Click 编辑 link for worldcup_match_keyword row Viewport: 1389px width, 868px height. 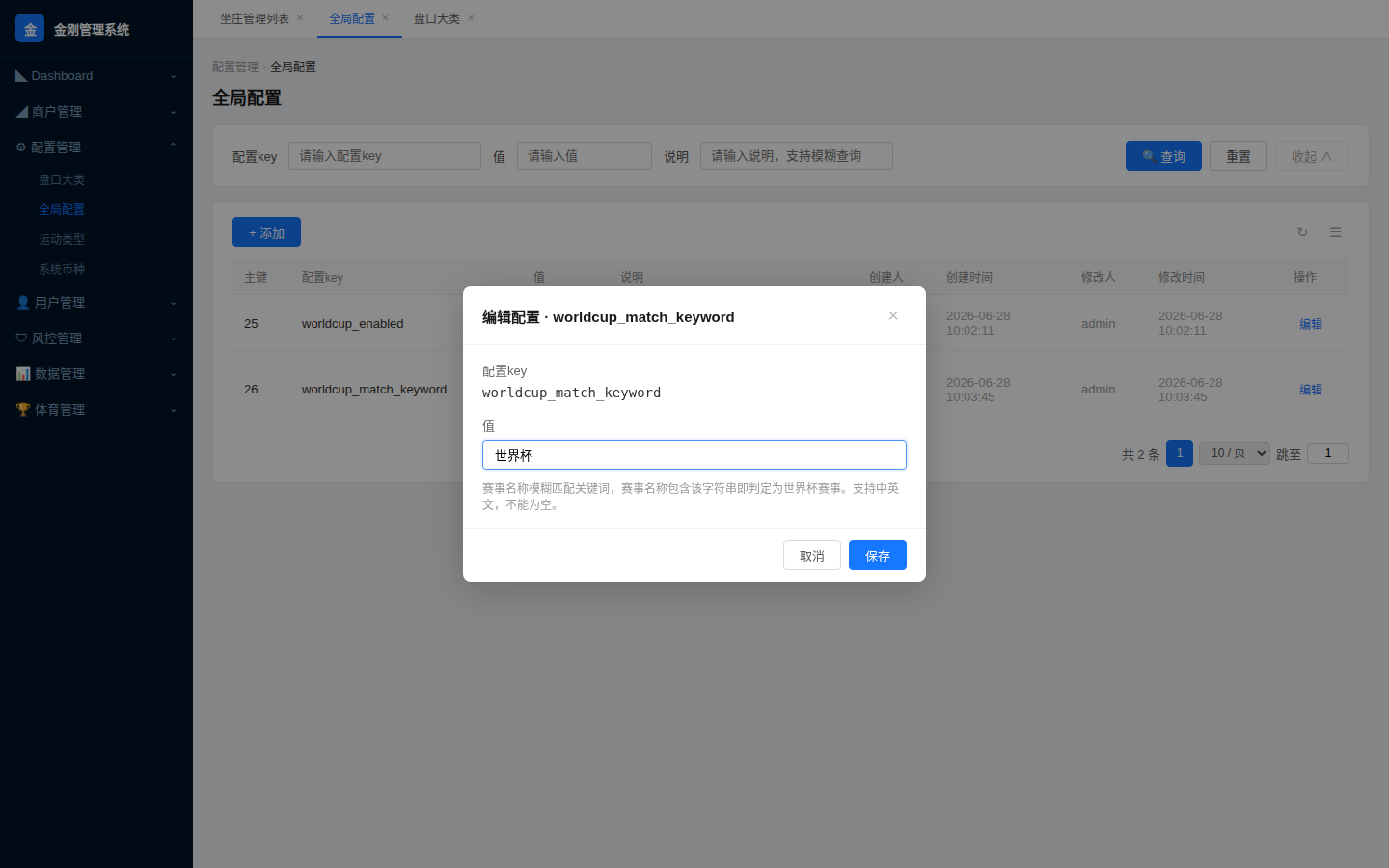(x=1311, y=390)
